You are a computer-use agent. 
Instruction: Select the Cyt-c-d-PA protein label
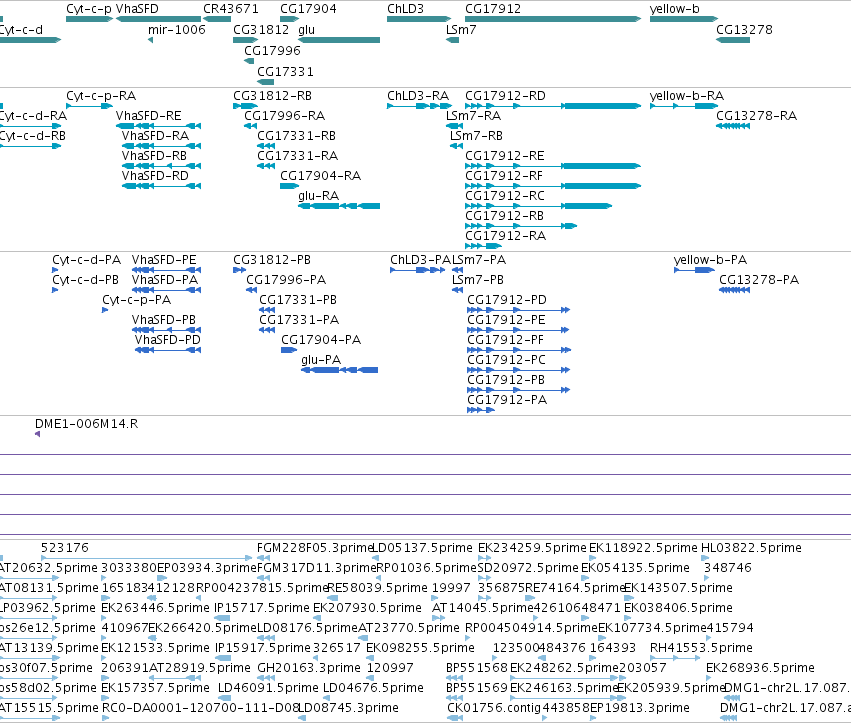[x=86, y=260]
